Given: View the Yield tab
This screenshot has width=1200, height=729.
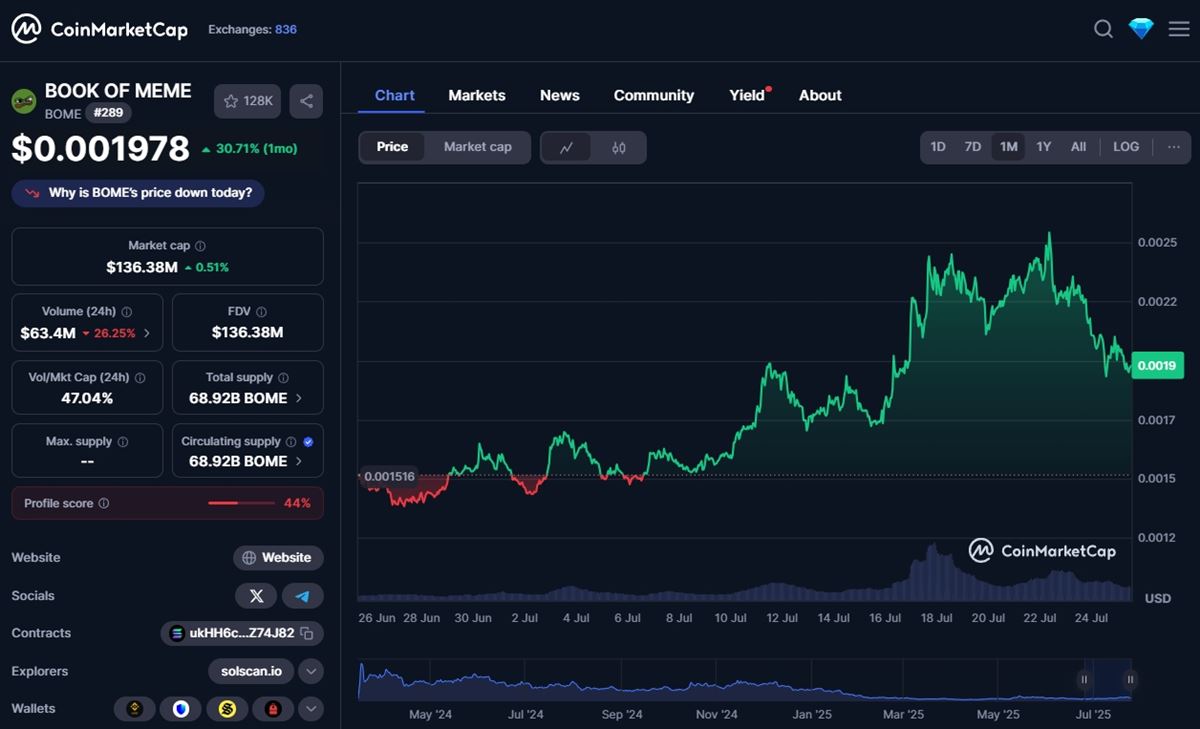Looking at the screenshot, I should [x=747, y=95].
